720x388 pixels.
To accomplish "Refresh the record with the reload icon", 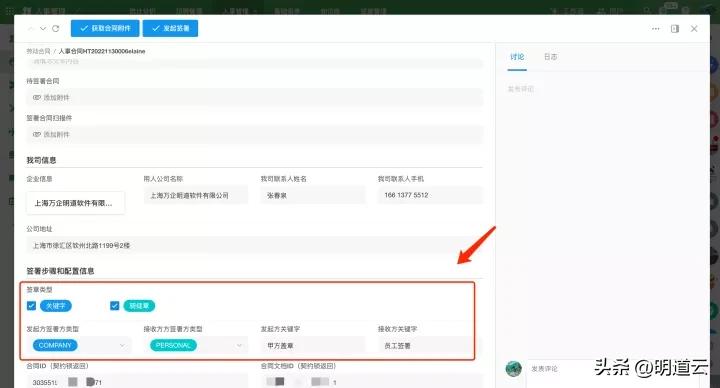I will pyautogui.click(x=56, y=28).
